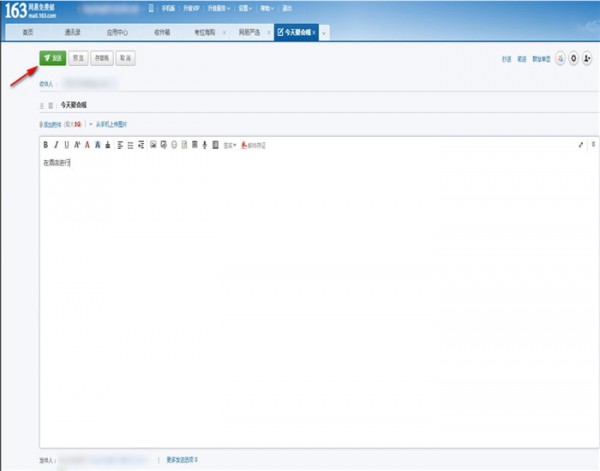This screenshot has height=471, width=600.
Task: Close the 考拉海购 tab
Action: pos(224,33)
